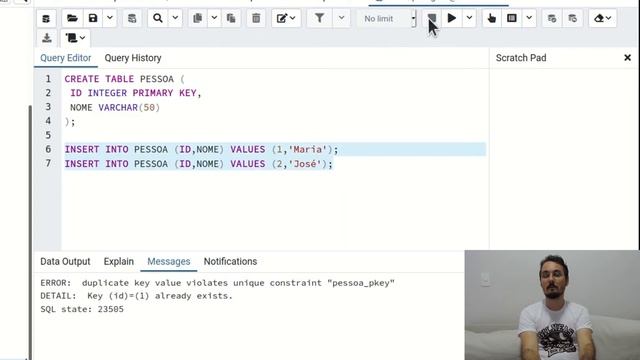Click the INSERT line with 'Maria'
This screenshot has height=360, width=640.
(x=202, y=149)
